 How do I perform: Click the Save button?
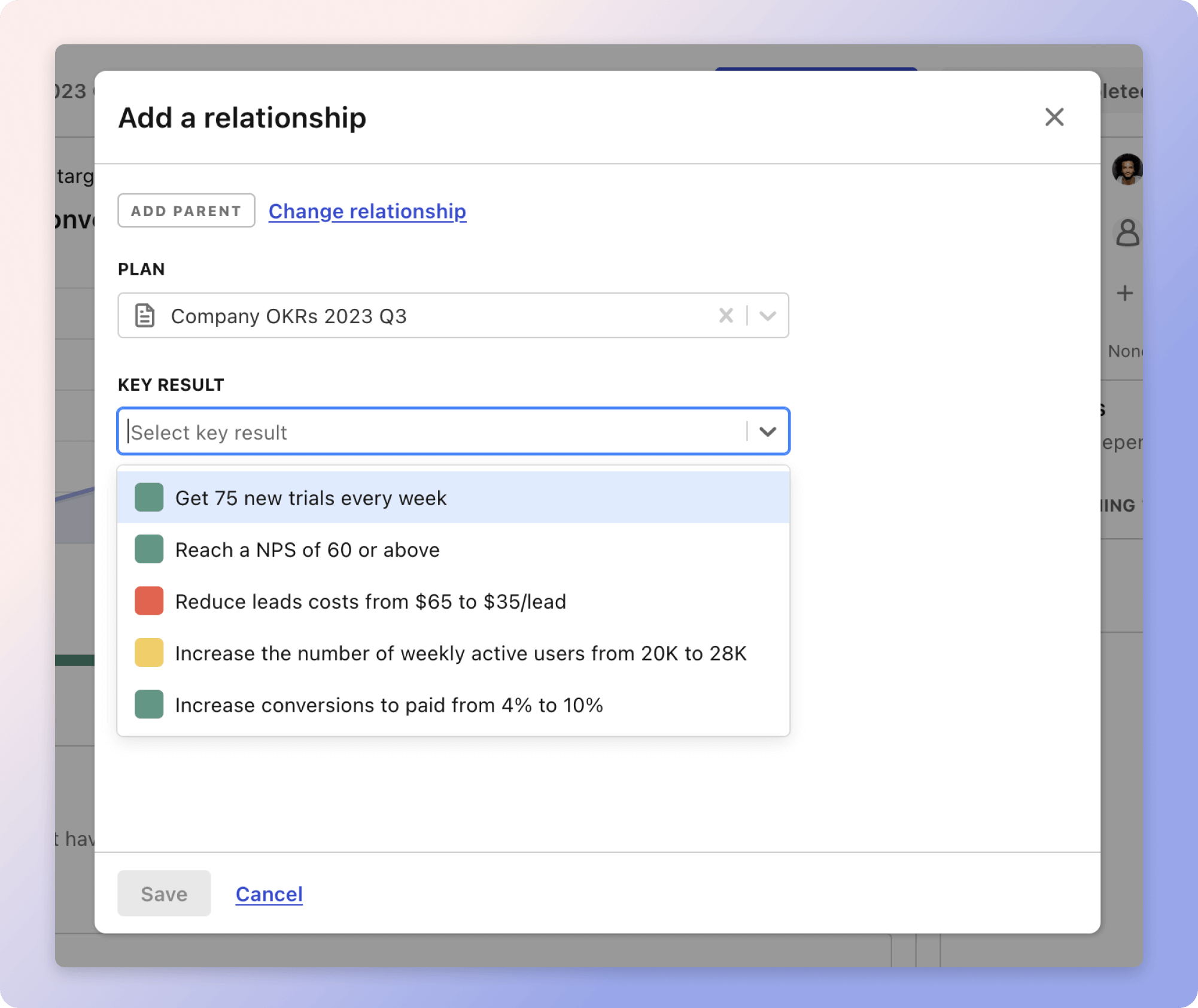point(164,894)
